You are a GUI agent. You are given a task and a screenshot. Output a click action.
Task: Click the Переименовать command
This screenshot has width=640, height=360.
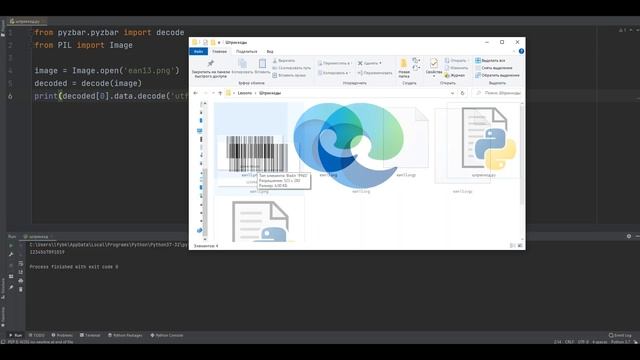click(375, 73)
